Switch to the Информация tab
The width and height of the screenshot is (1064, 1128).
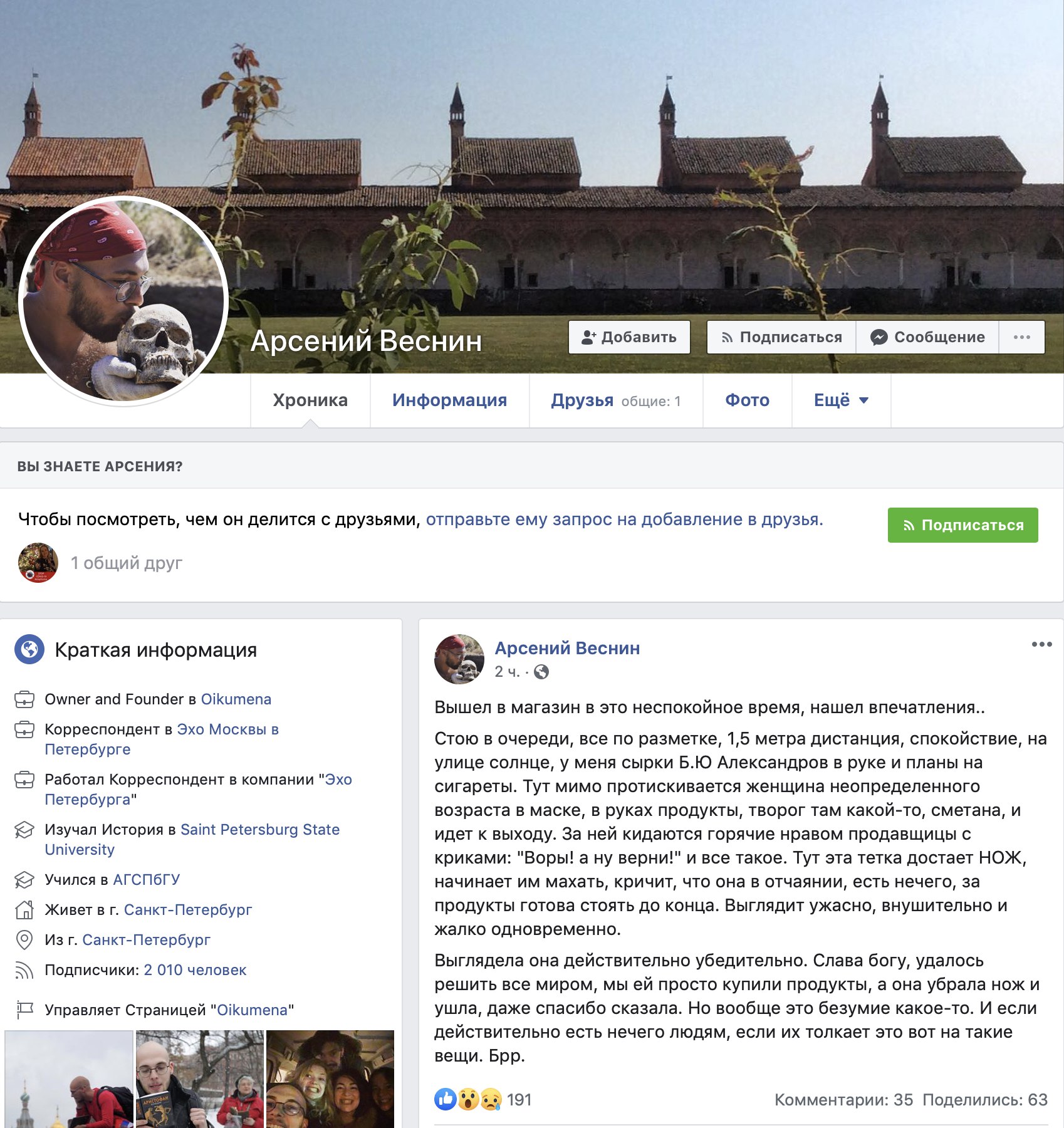click(449, 400)
